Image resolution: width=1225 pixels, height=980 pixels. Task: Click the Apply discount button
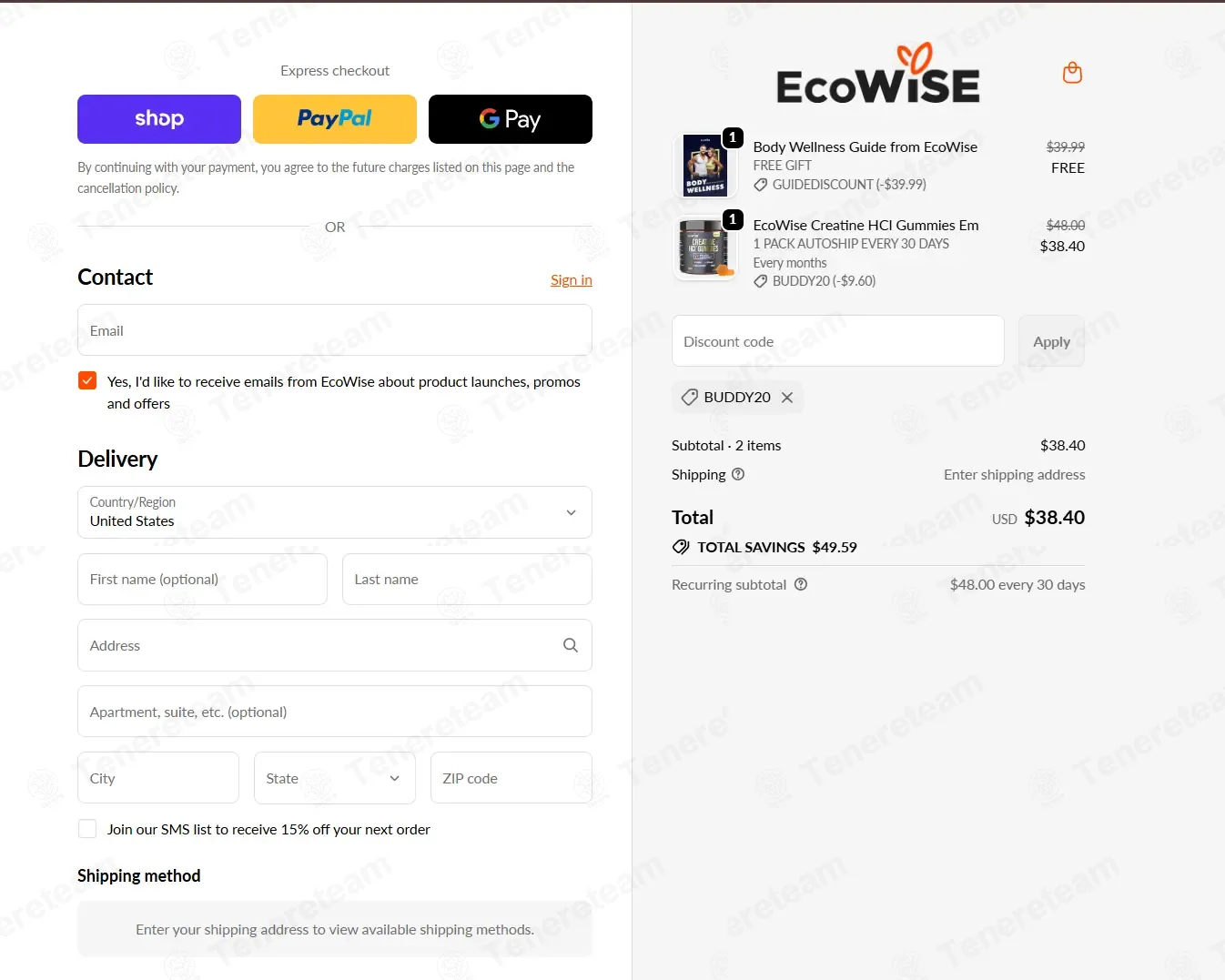click(1051, 341)
